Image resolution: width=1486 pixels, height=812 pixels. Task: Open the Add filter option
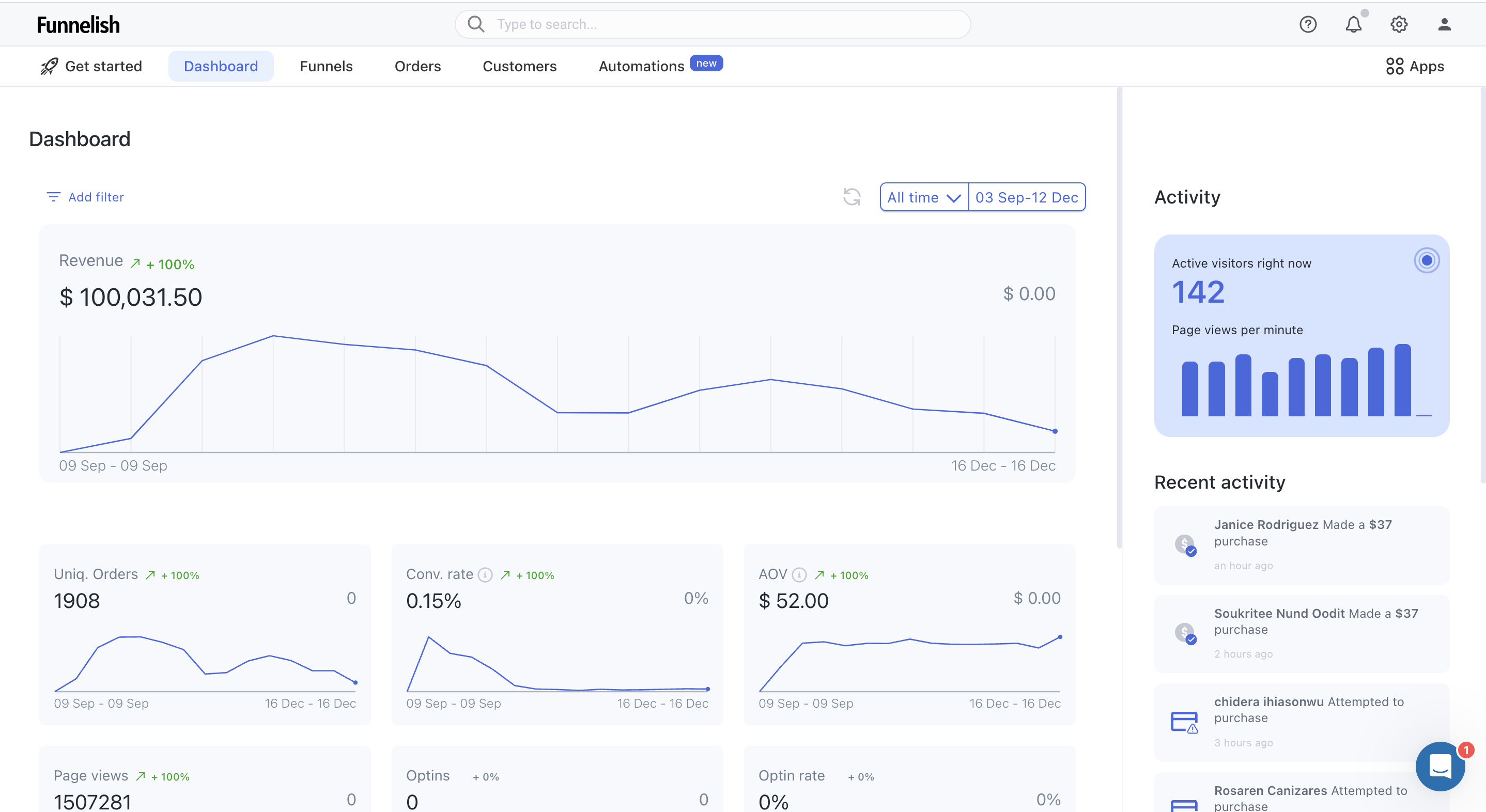coord(85,197)
